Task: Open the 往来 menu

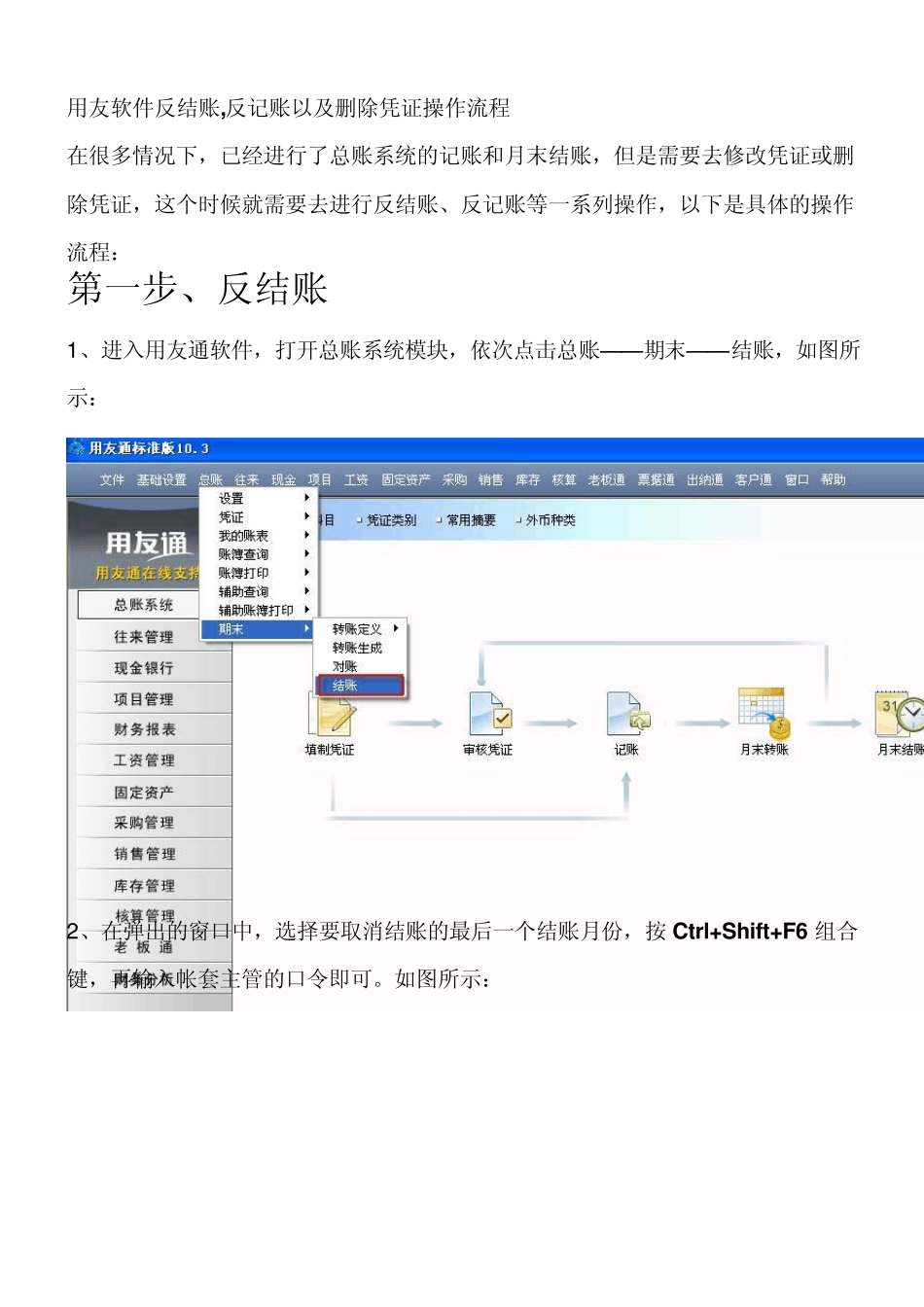Action: click(247, 480)
